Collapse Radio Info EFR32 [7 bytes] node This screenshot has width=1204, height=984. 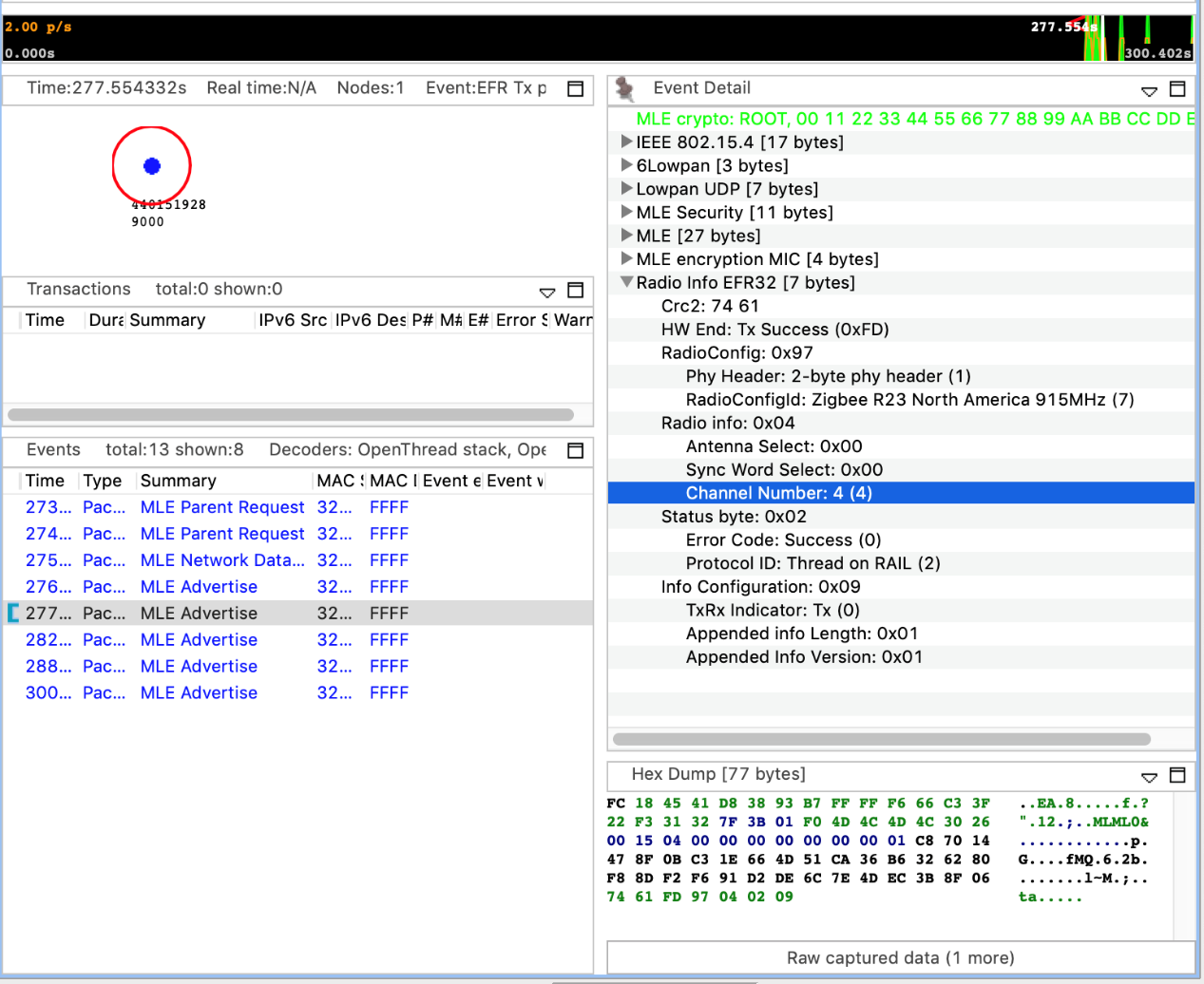click(x=626, y=282)
